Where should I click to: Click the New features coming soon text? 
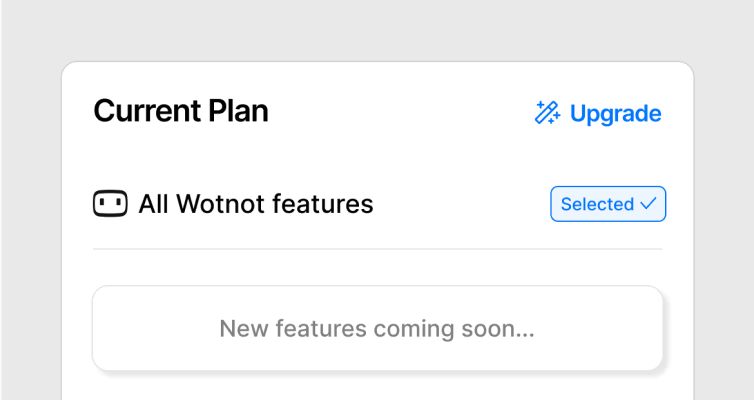point(377,329)
